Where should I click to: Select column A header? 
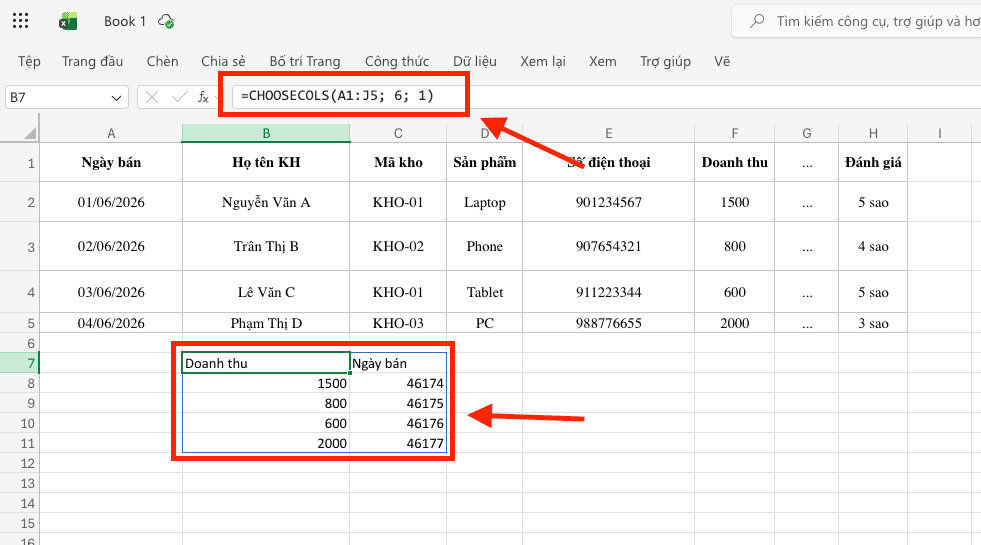111,133
